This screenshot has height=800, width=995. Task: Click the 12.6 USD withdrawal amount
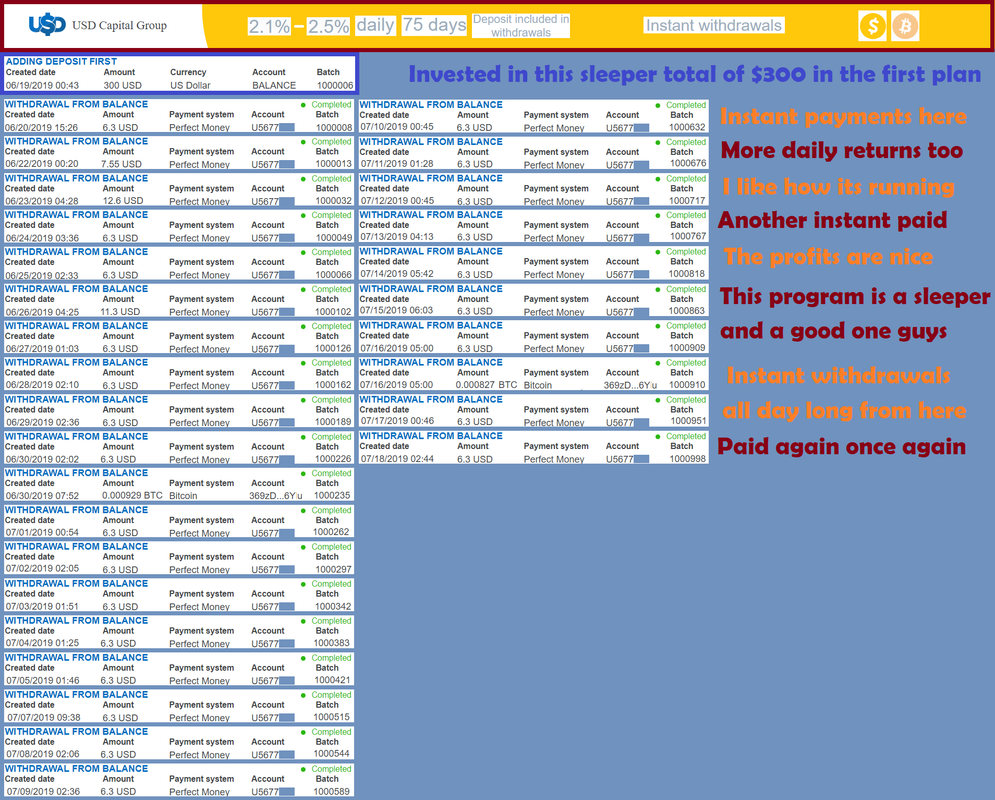122,200
